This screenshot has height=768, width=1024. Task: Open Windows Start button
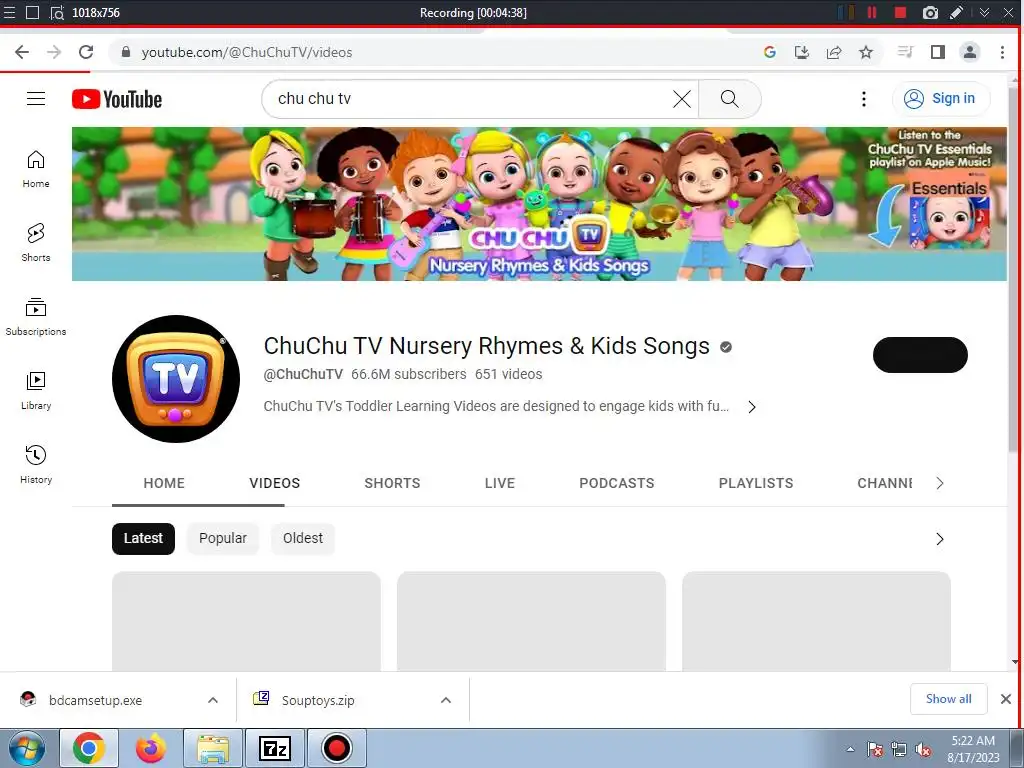27,748
